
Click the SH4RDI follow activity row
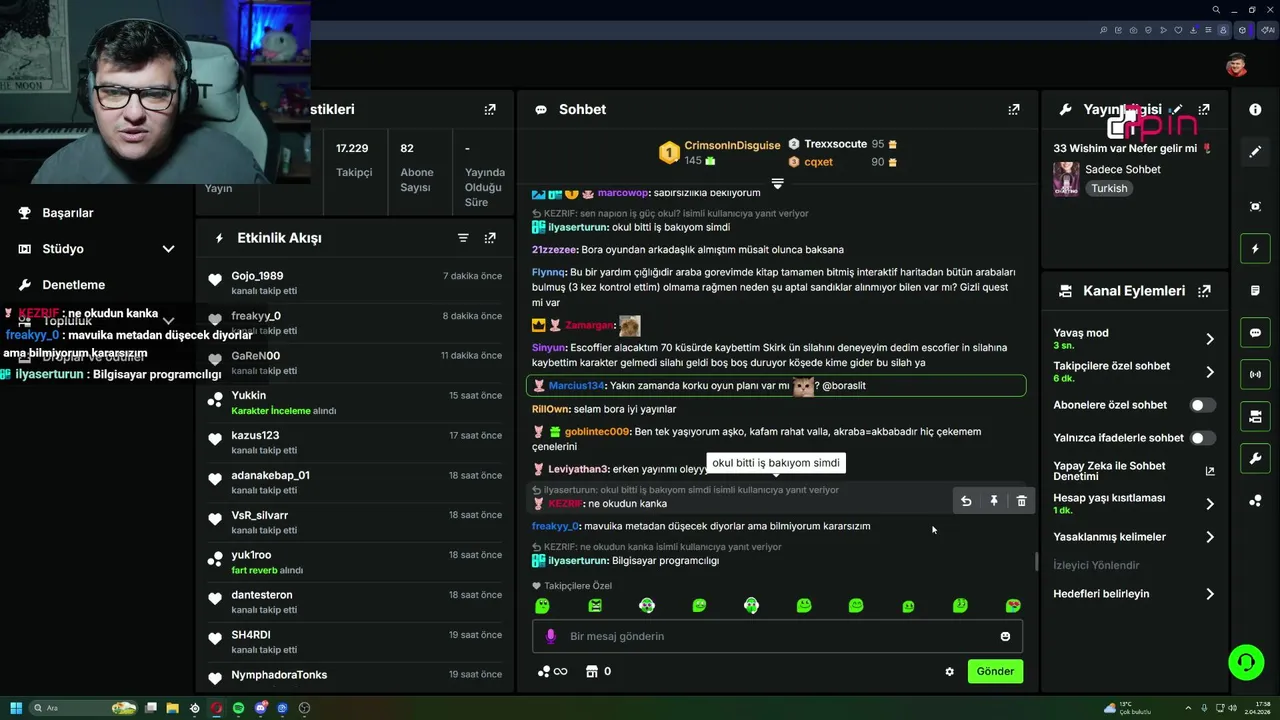355,642
